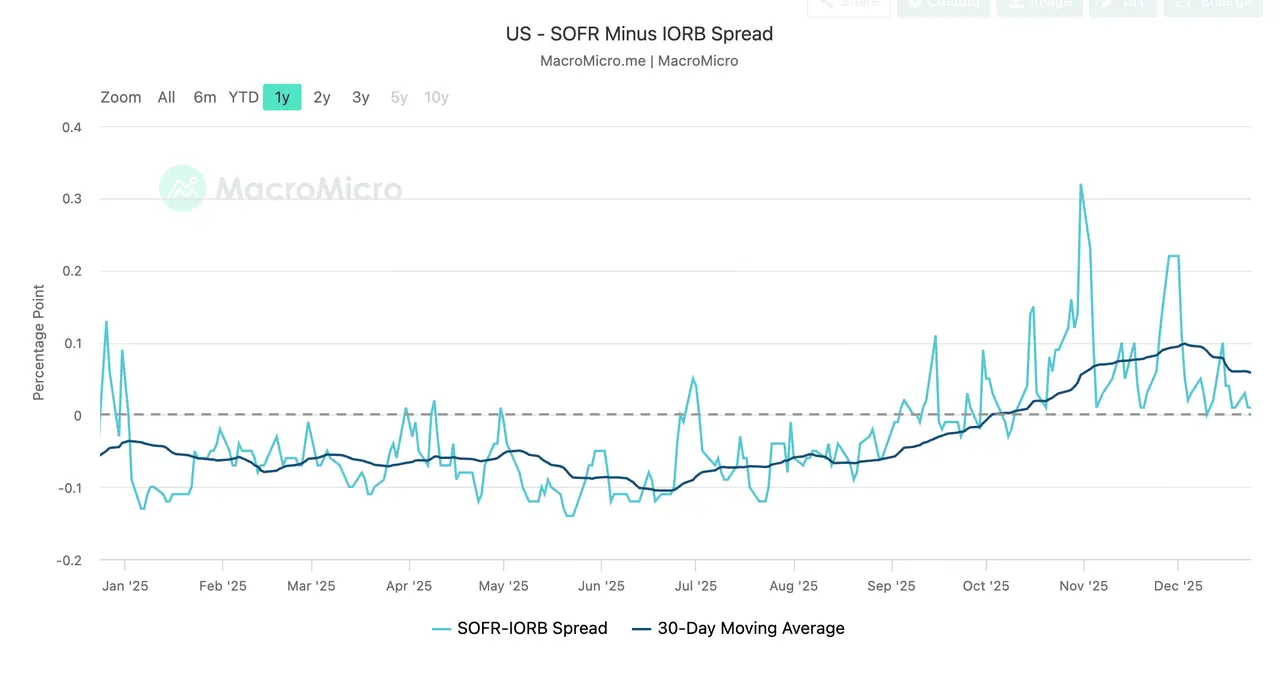
Task: Click the greyed-out 5y zoom option
Action: pyautogui.click(x=399, y=97)
